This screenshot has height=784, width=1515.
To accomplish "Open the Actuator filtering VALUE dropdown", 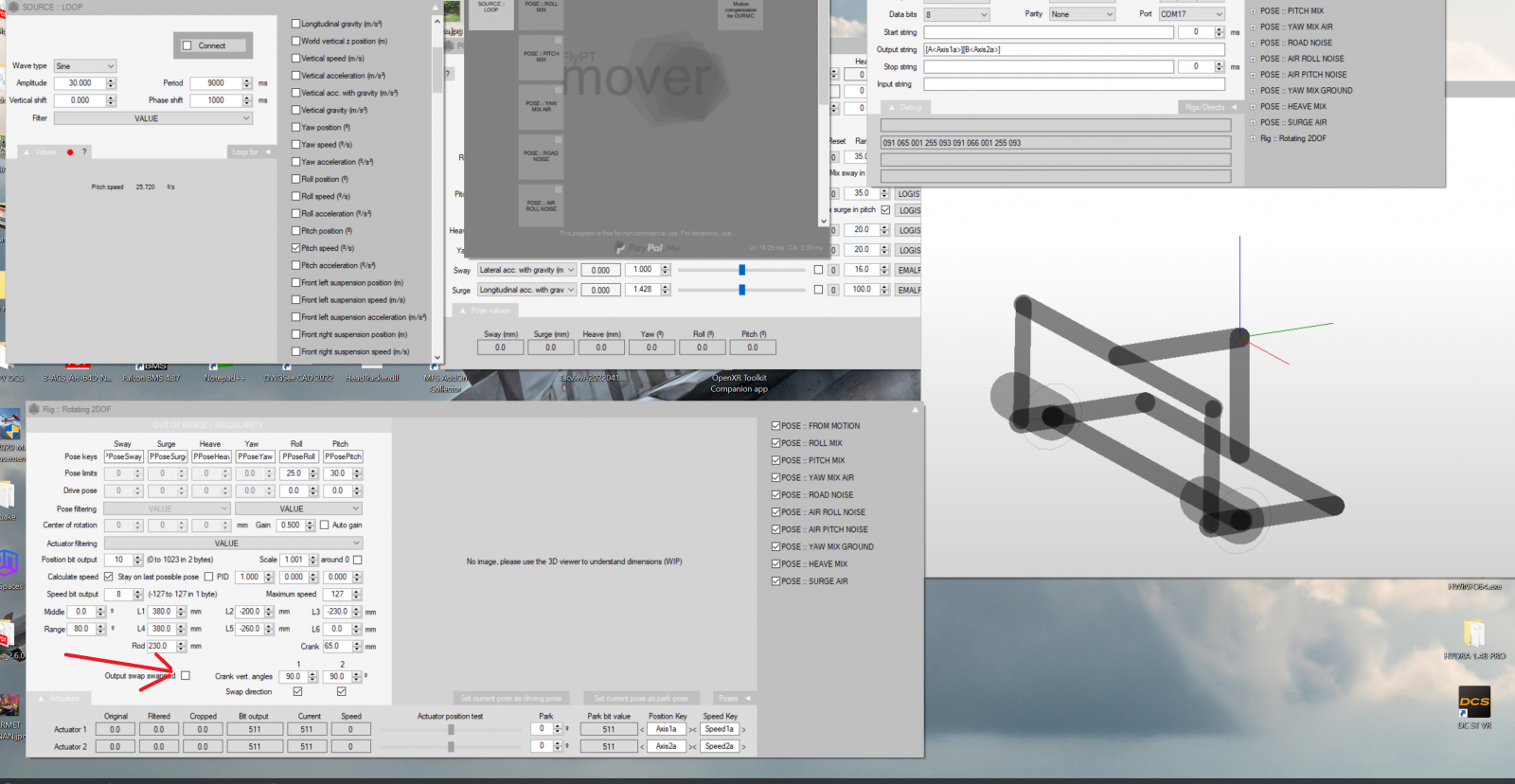I will [x=233, y=543].
